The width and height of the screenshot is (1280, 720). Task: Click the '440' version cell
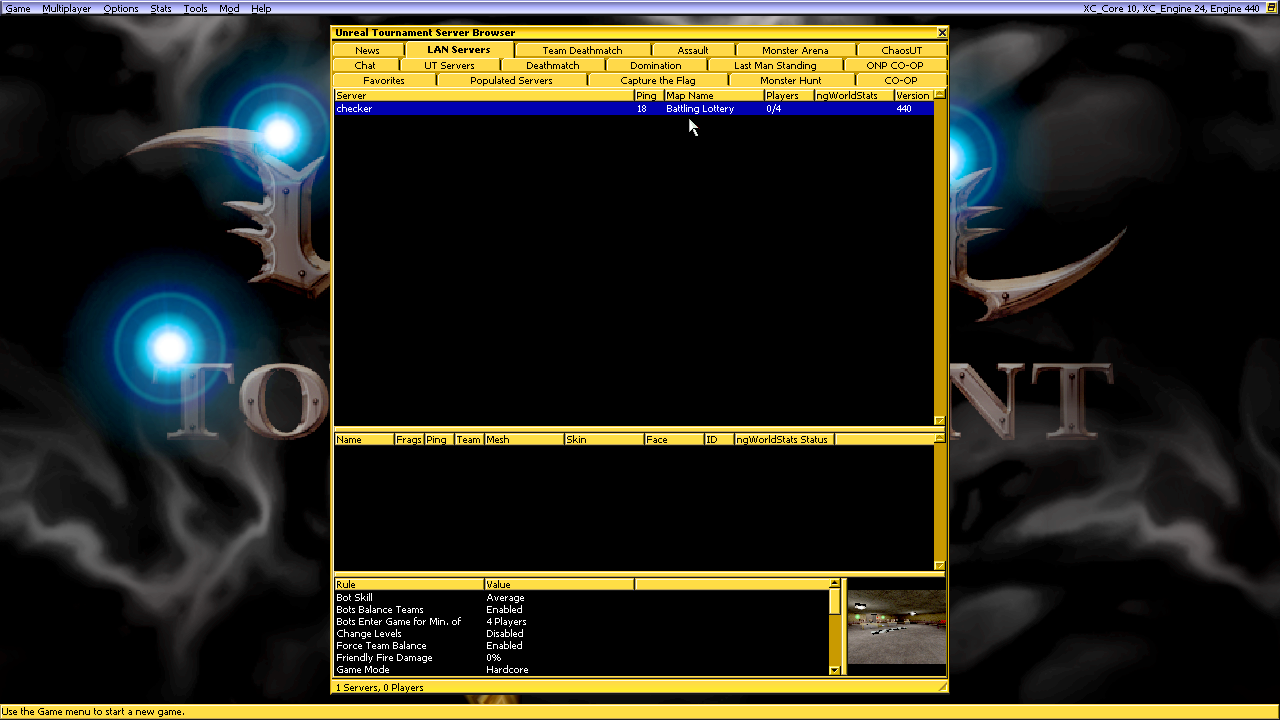904,108
